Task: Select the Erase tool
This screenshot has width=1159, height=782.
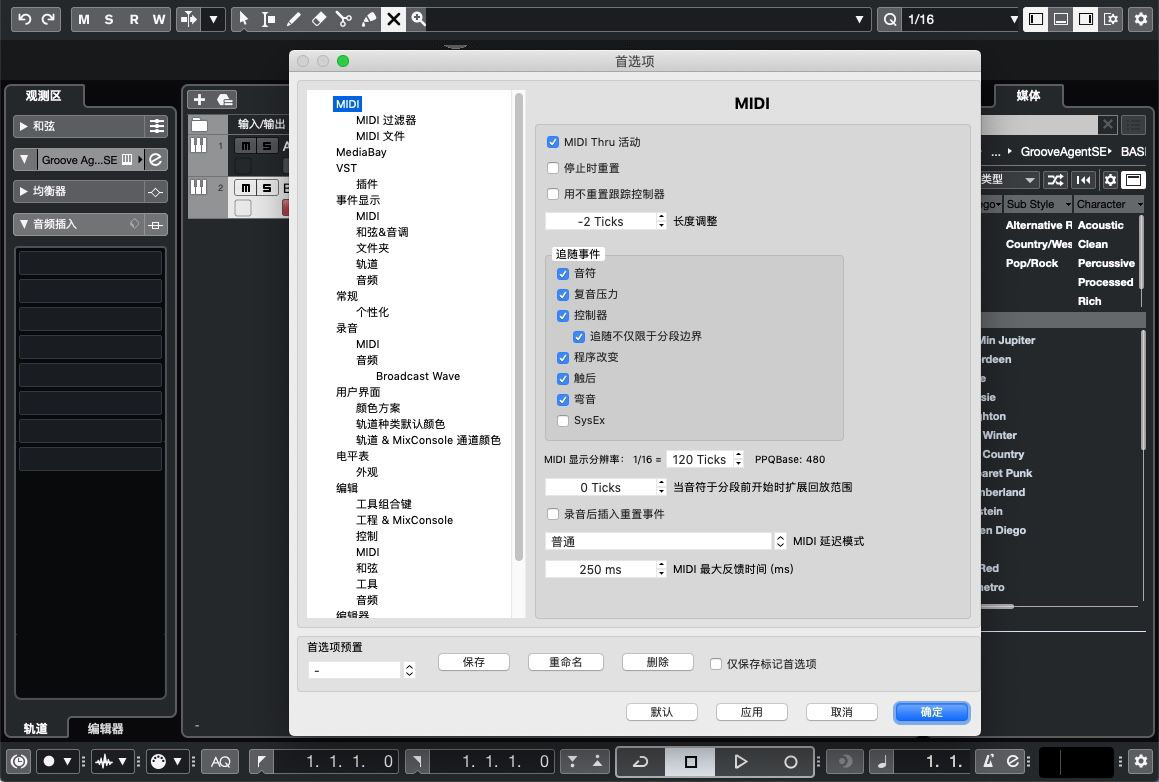Action: (319, 19)
